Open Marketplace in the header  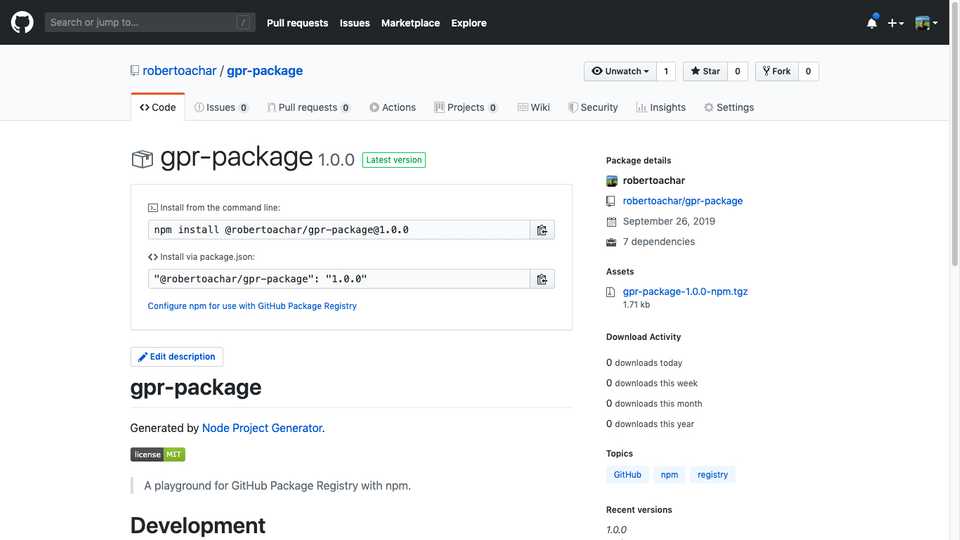410,23
